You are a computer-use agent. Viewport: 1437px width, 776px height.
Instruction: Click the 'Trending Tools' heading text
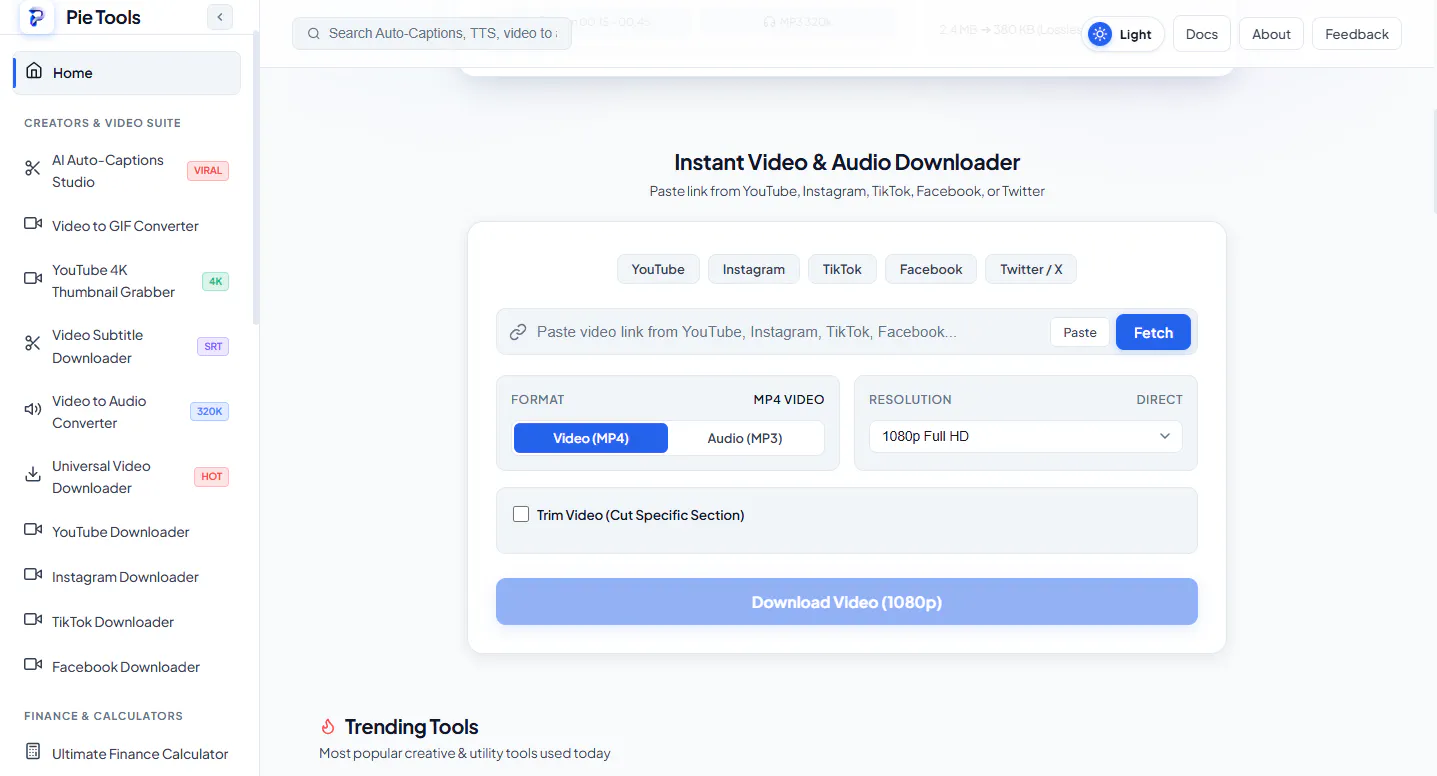[x=412, y=727]
